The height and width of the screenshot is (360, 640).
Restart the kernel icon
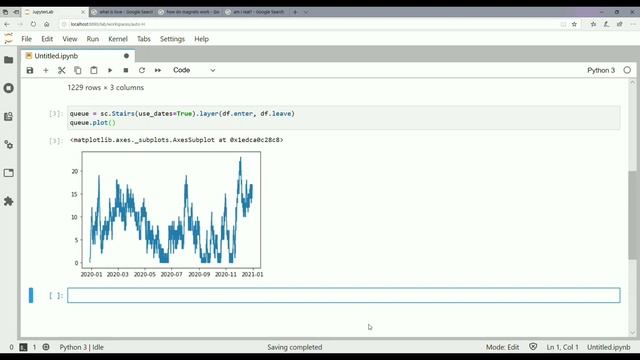tap(142, 70)
